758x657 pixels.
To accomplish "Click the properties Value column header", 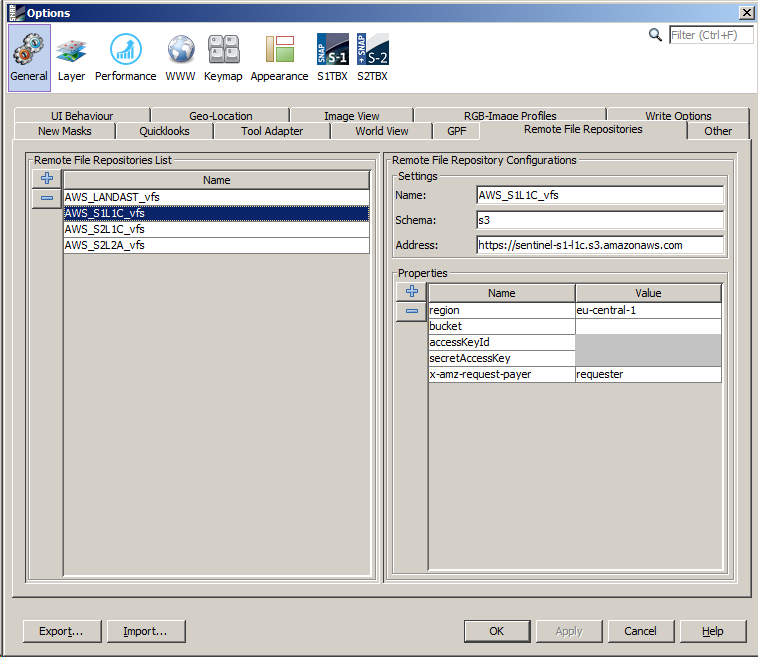I will click(648, 293).
